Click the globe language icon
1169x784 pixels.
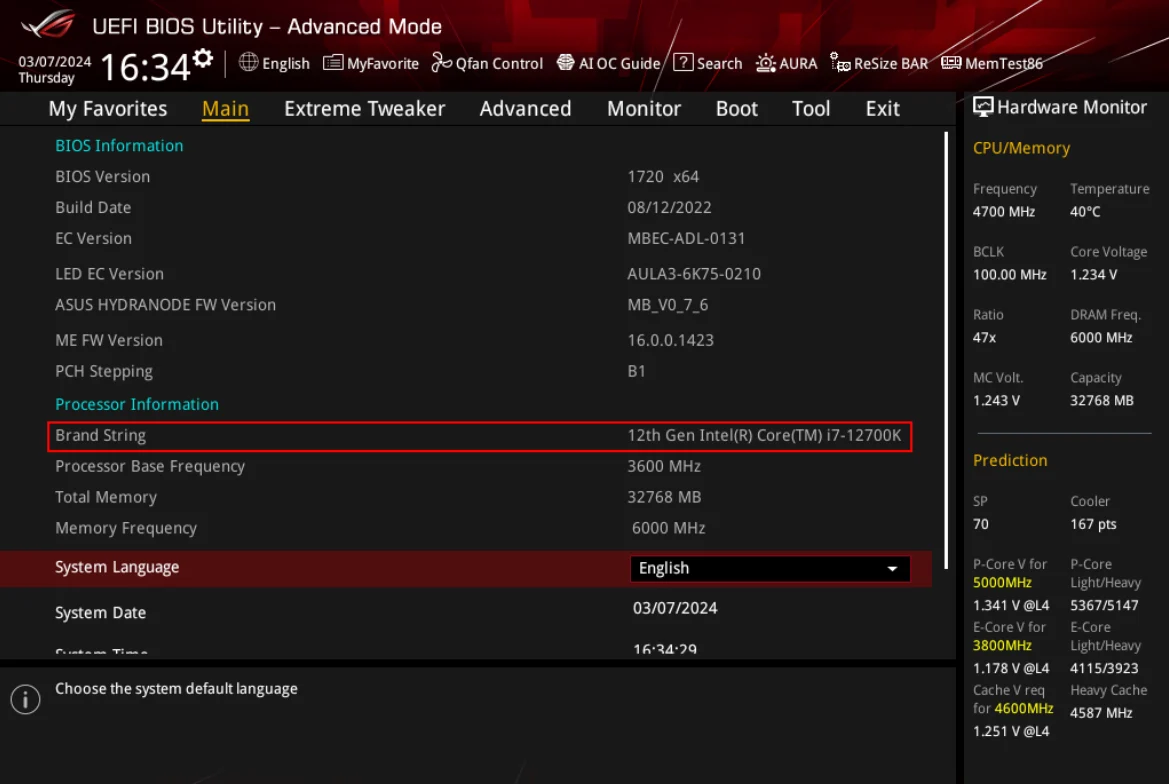[x=248, y=63]
